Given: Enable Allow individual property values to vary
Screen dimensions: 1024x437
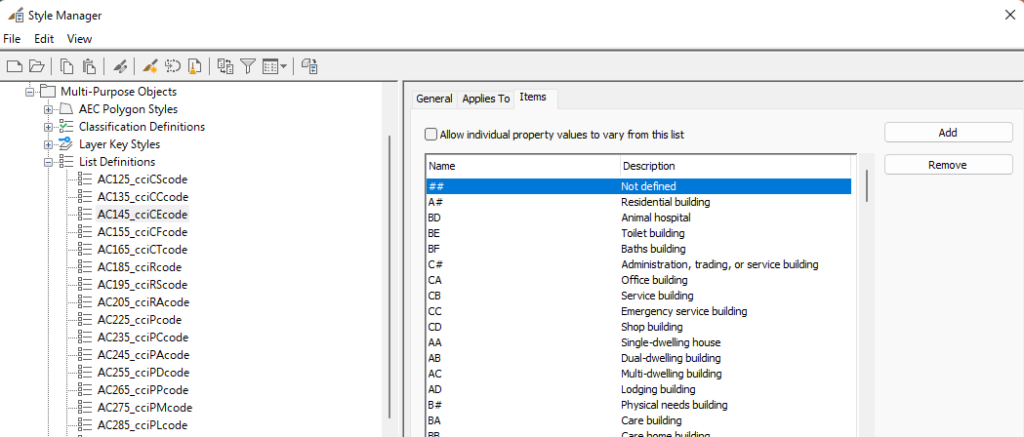Looking at the screenshot, I should tap(431, 135).
